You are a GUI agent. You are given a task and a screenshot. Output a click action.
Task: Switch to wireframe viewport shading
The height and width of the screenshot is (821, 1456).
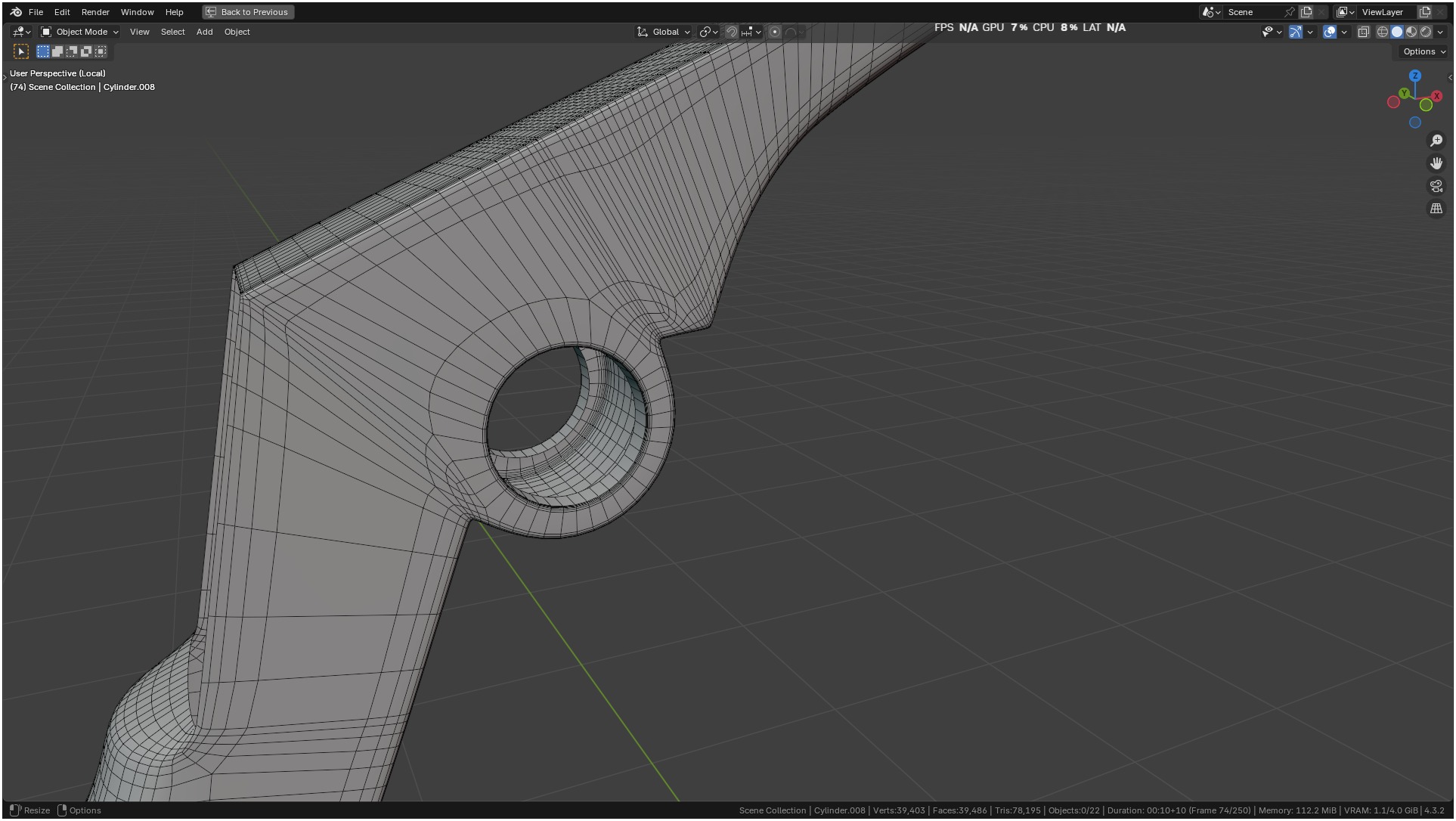point(1383,32)
